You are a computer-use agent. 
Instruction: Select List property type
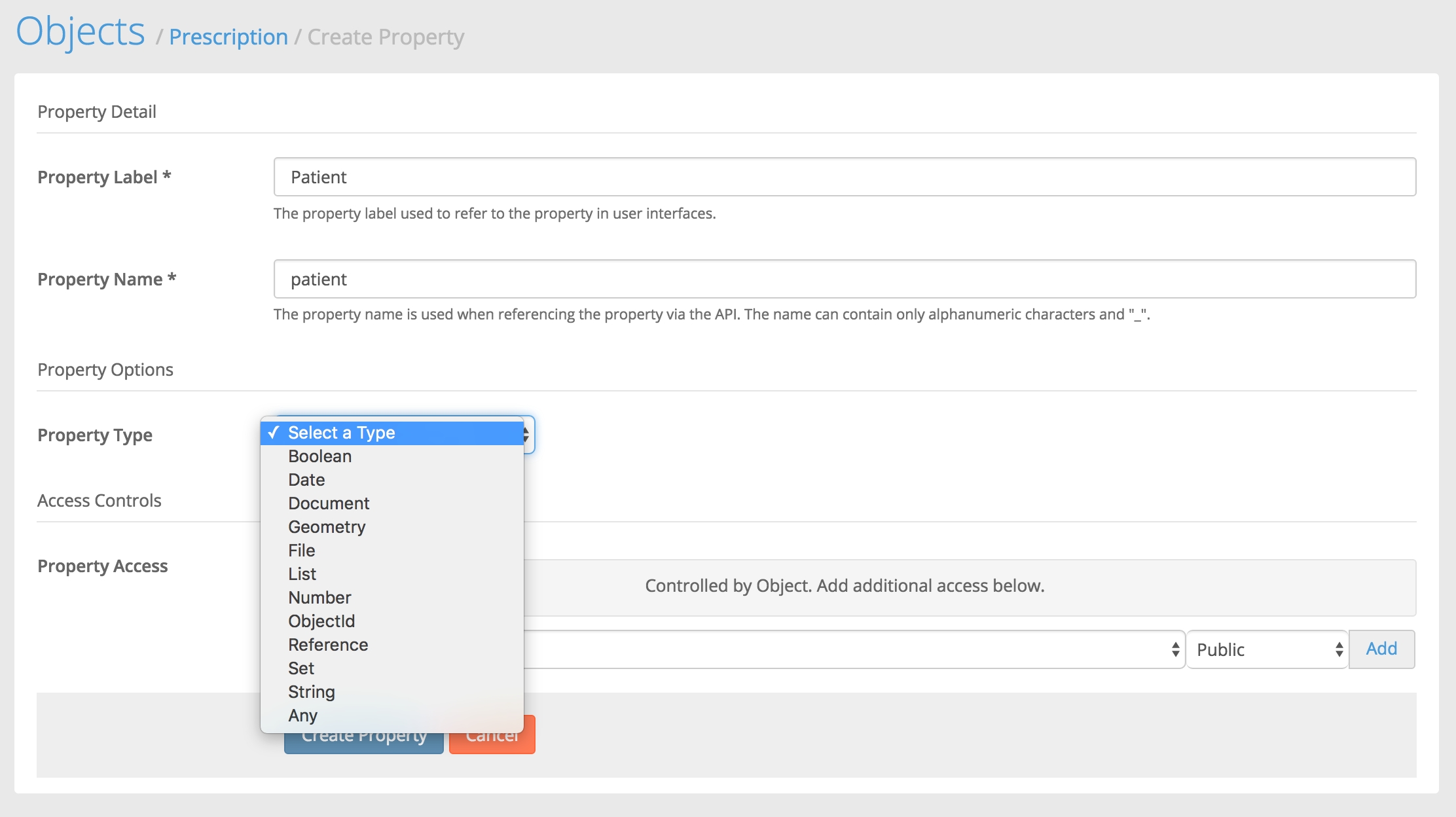pyautogui.click(x=392, y=574)
